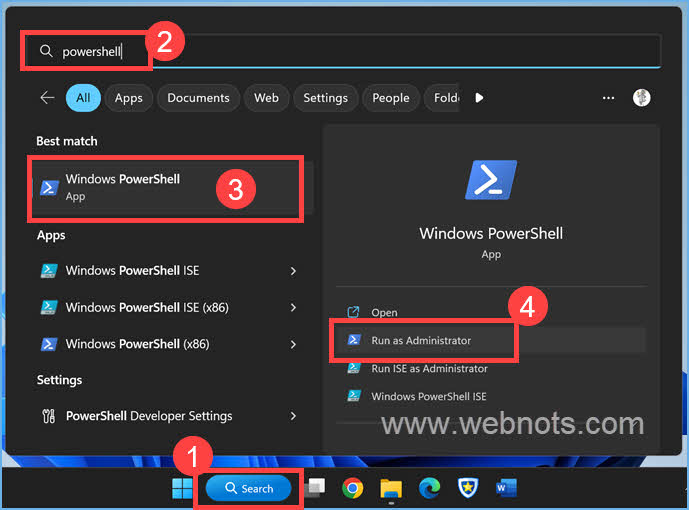The height and width of the screenshot is (510, 689).
Task: Switch to the Documents filter tab
Action: click(198, 98)
